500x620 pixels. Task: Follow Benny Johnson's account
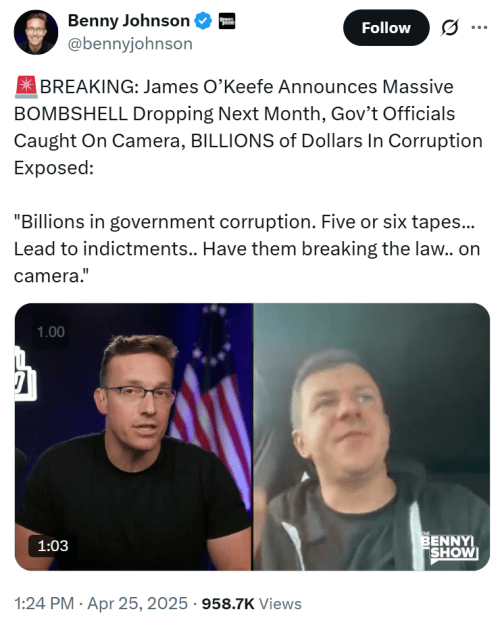(386, 28)
